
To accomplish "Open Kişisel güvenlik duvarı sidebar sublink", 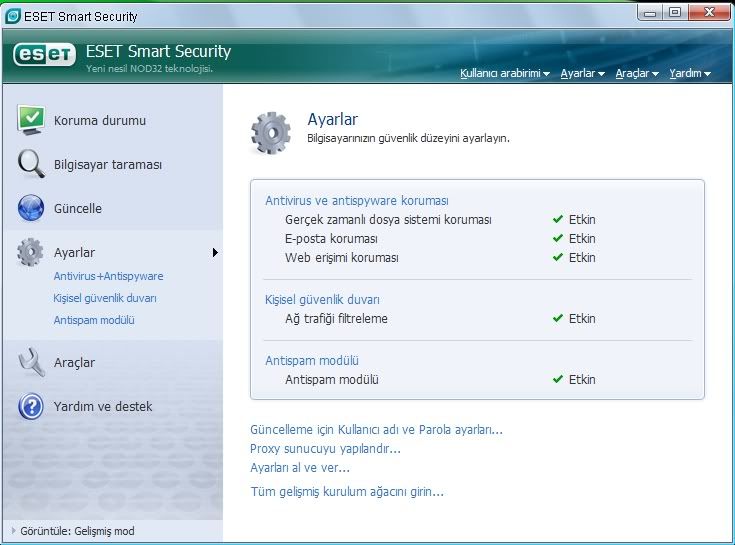I will pos(105,298).
